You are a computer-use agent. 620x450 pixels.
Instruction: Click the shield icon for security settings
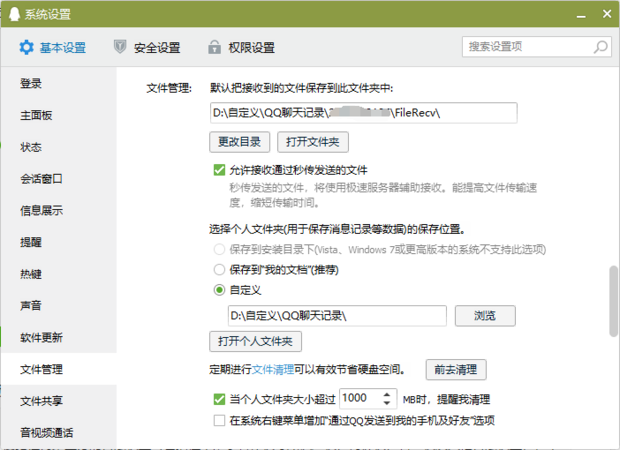pos(121,47)
